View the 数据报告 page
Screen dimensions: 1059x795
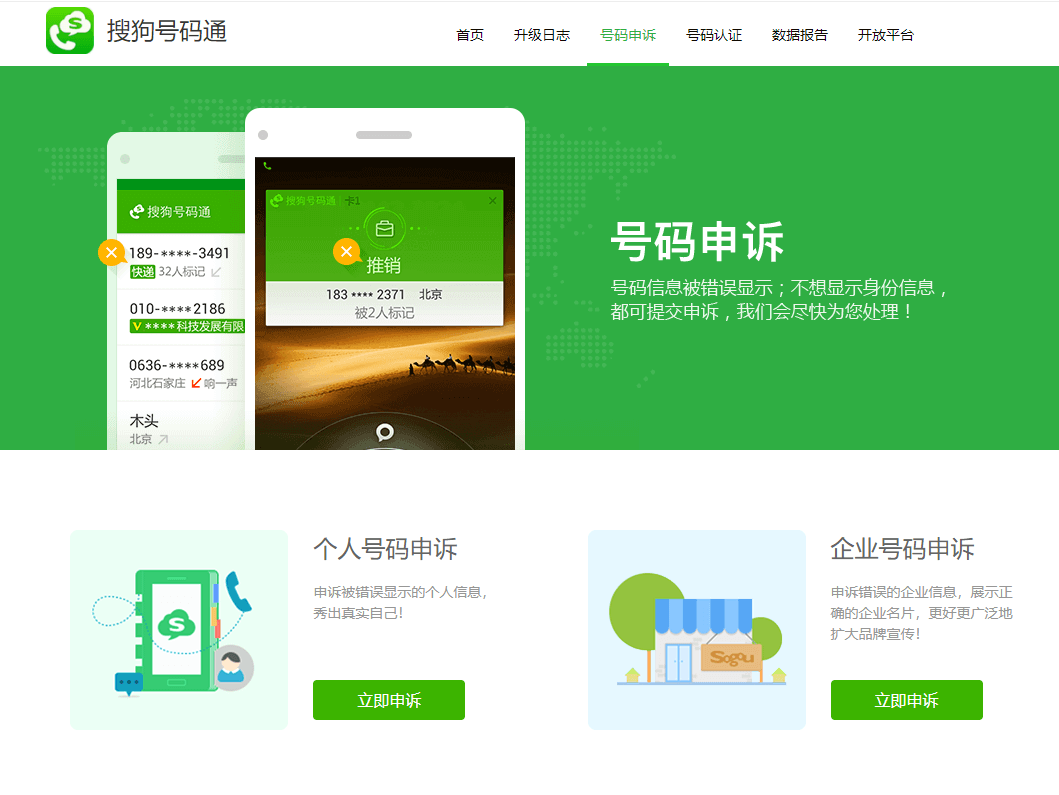(800, 35)
